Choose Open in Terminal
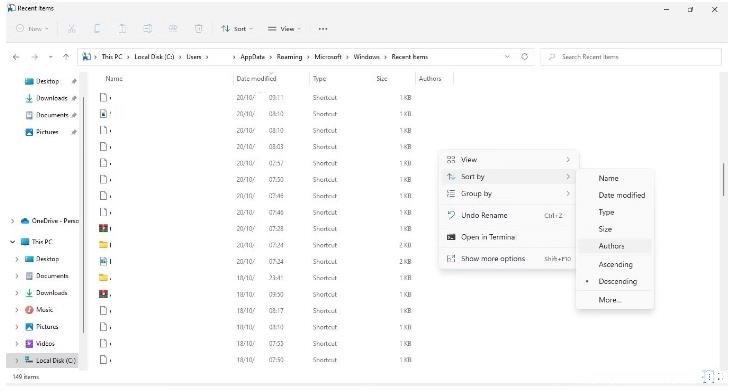This screenshot has height=392, width=738. coord(508,237)
